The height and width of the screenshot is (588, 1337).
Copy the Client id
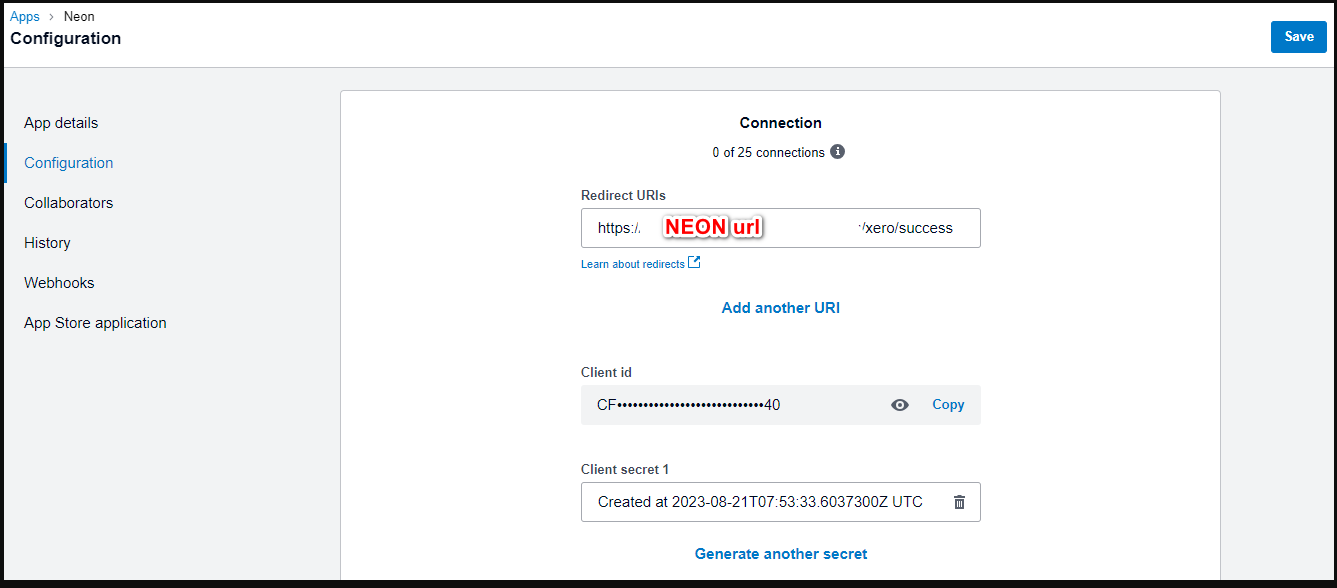948,405
